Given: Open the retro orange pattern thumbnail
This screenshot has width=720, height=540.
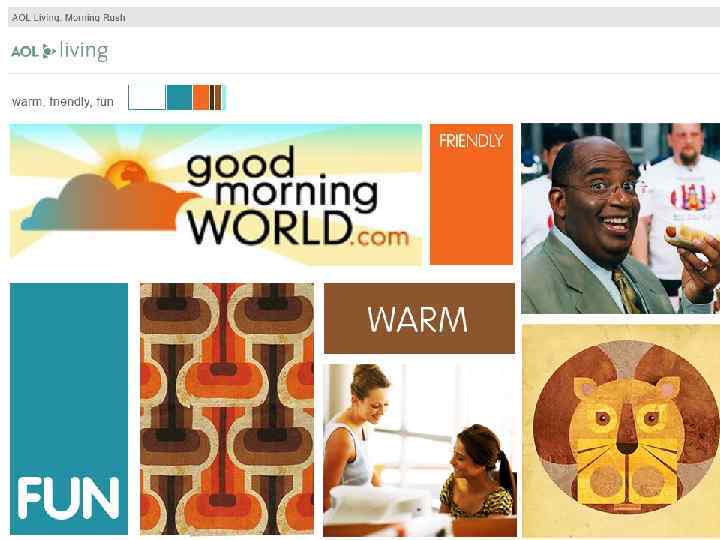Looking at the screenshot, I should pos(227,409).
